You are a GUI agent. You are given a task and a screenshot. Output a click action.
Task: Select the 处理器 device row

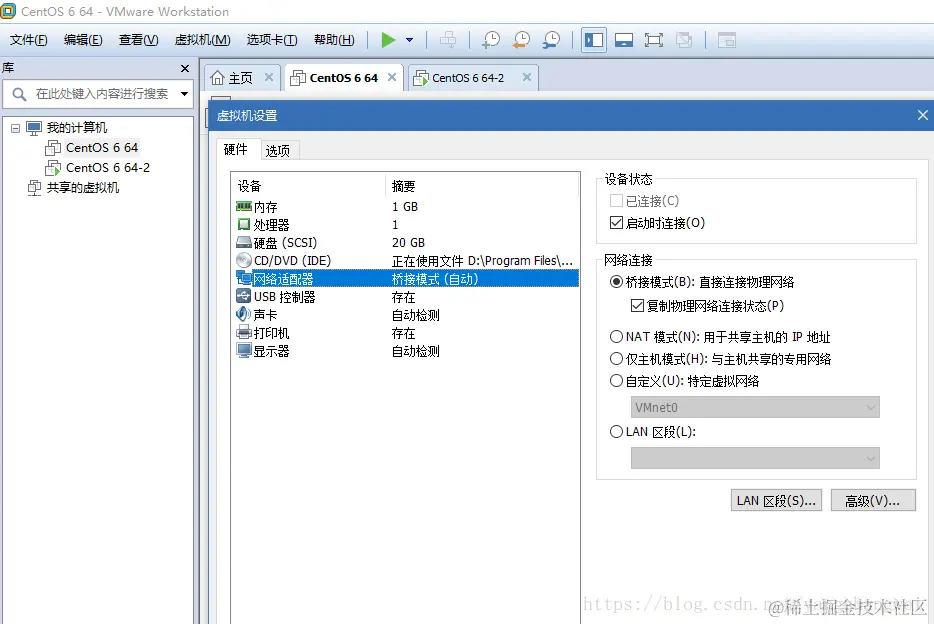pos(407,224)
